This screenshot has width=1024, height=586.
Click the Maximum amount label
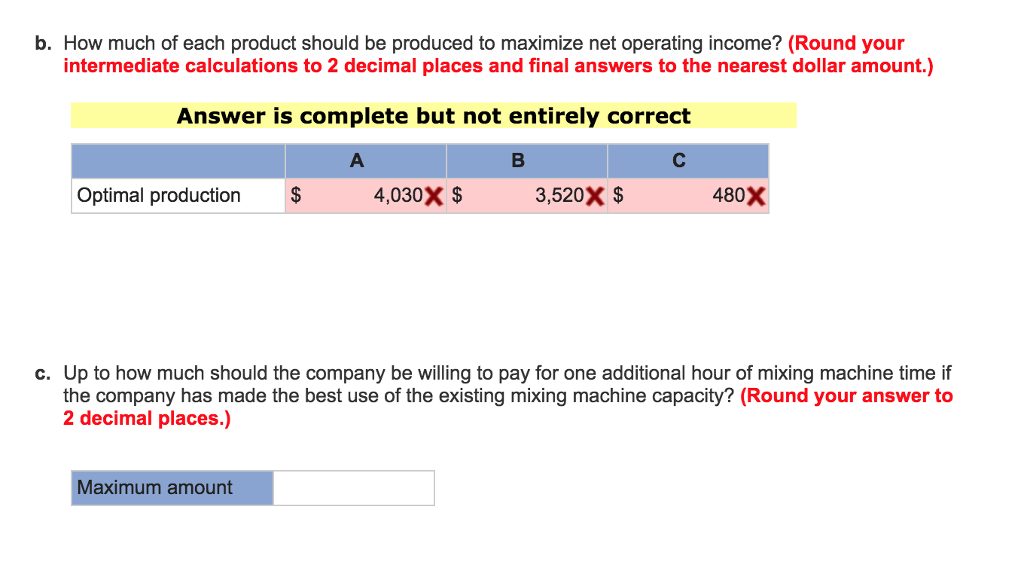tap(155, 488)
